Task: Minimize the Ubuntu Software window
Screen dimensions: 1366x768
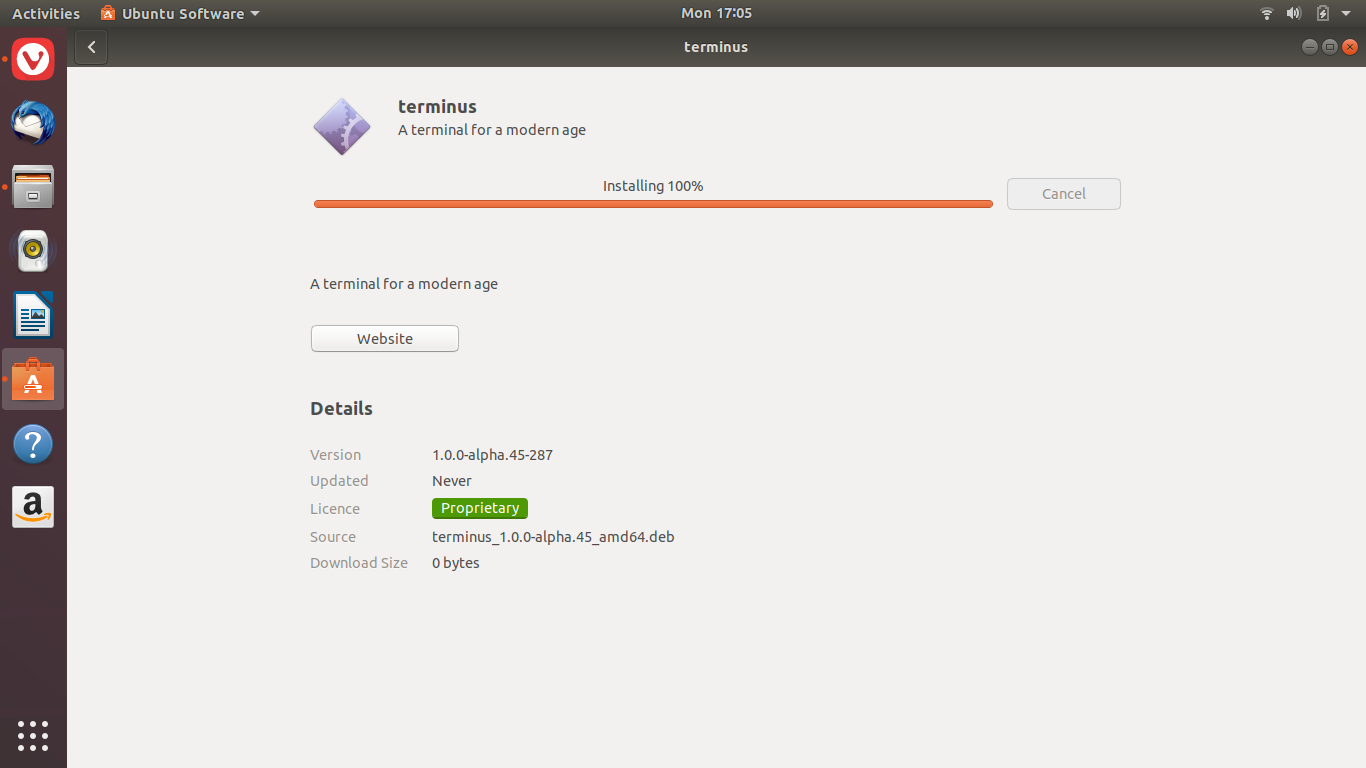Action: point(1309,47)
